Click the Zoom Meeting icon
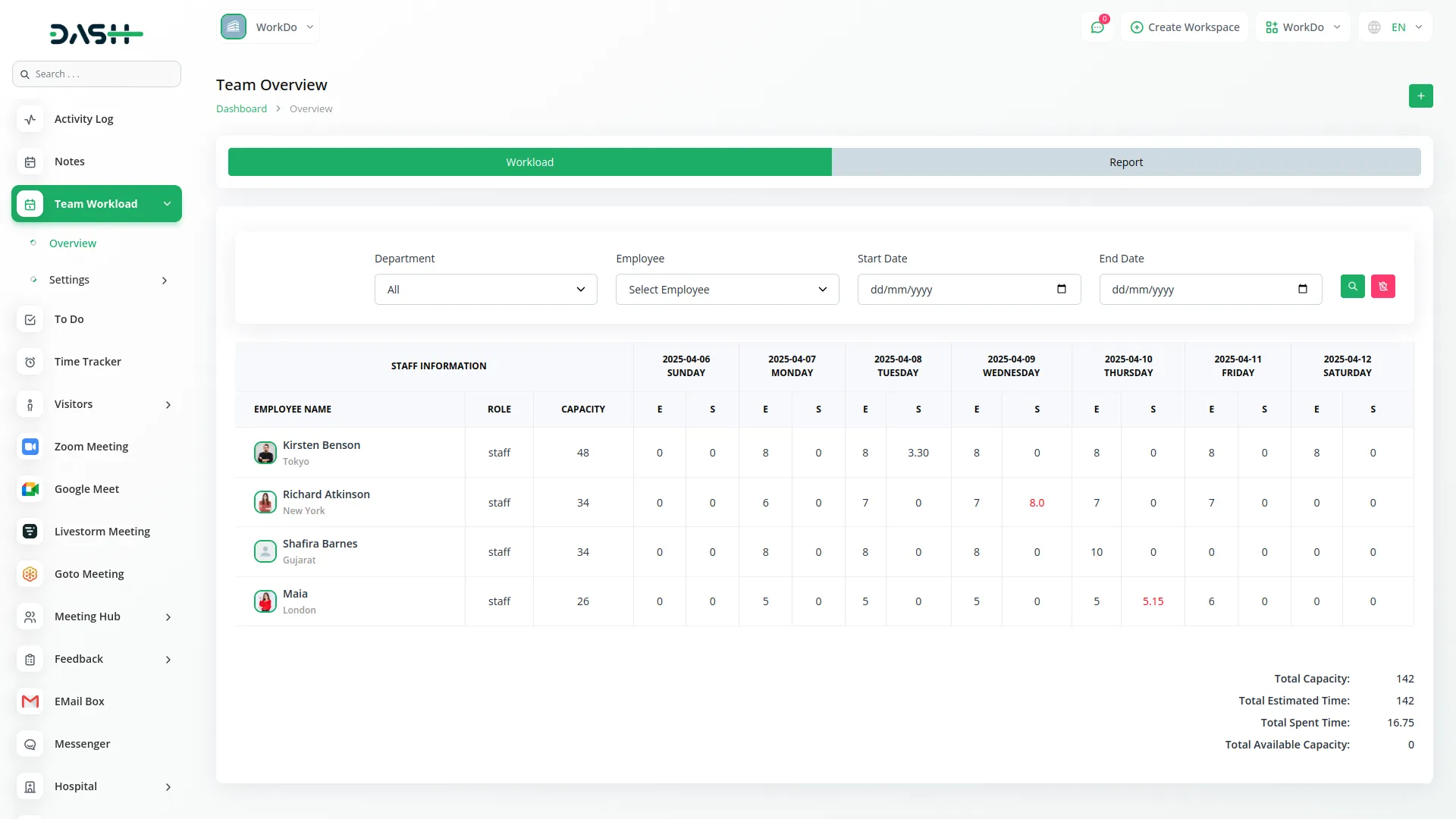1456x819 pixels. pyautogui.click(x=30, y=447)
